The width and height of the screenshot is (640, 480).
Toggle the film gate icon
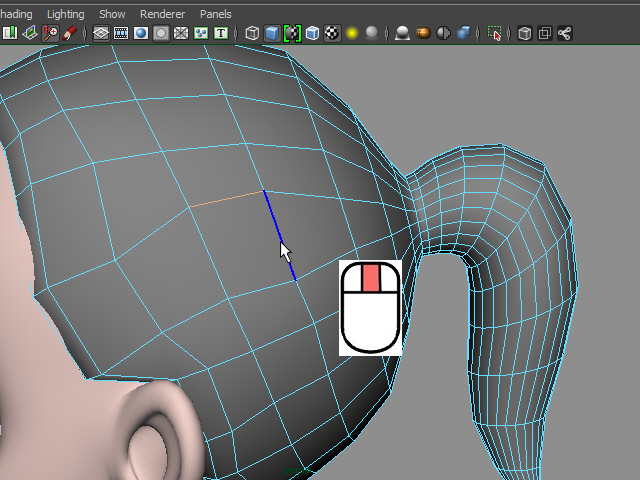[121, 33]
